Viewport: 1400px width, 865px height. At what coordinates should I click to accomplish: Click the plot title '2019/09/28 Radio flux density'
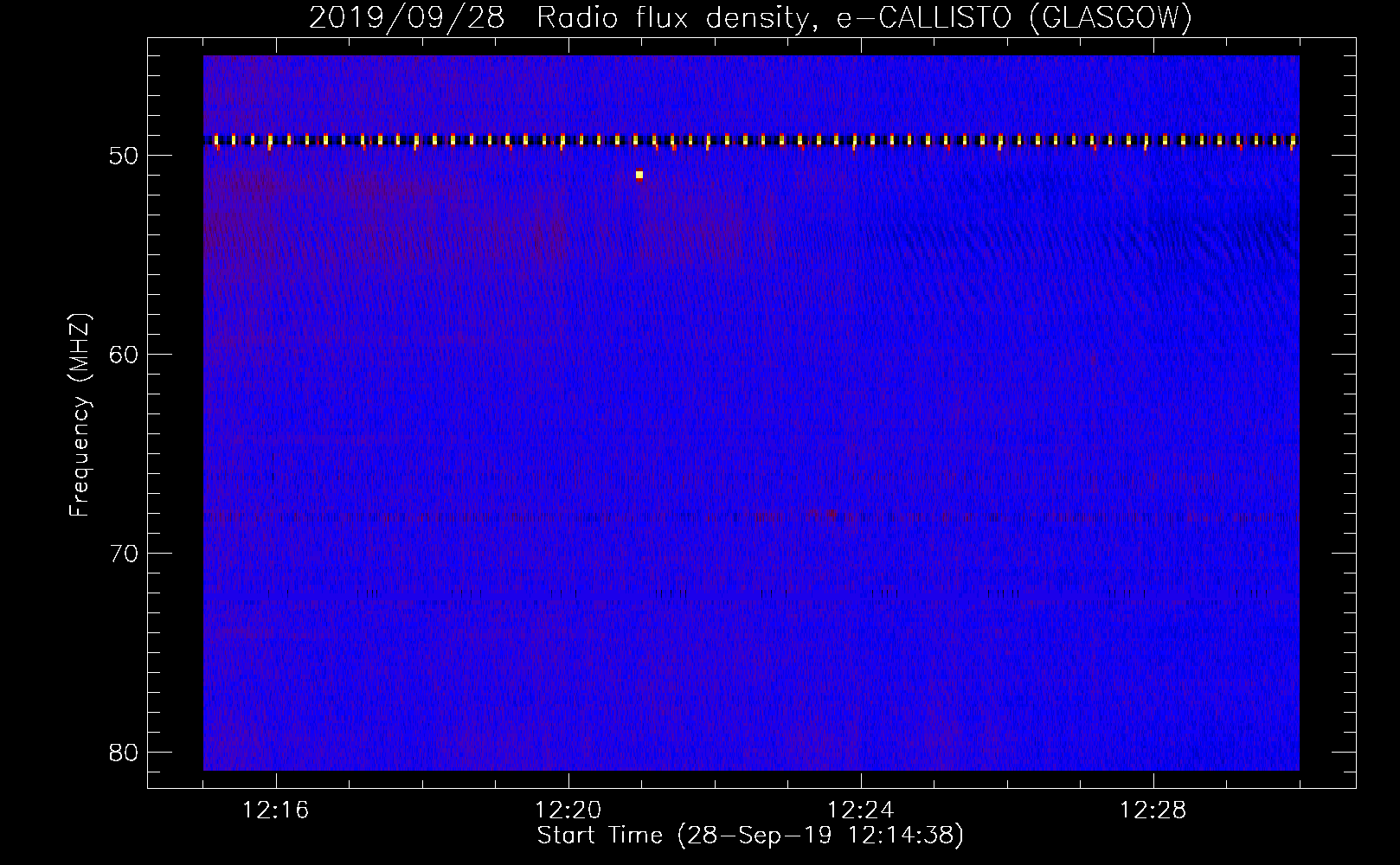750,17
